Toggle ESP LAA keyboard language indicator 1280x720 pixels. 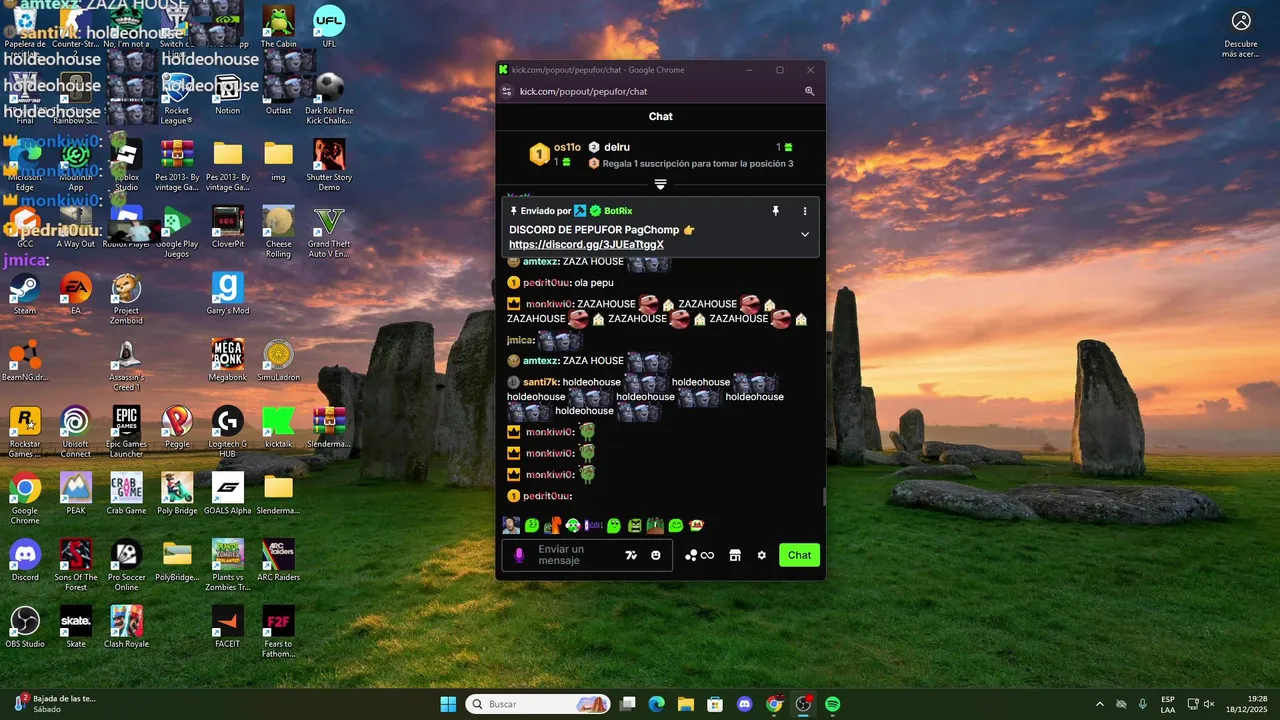pos(1168,704)
